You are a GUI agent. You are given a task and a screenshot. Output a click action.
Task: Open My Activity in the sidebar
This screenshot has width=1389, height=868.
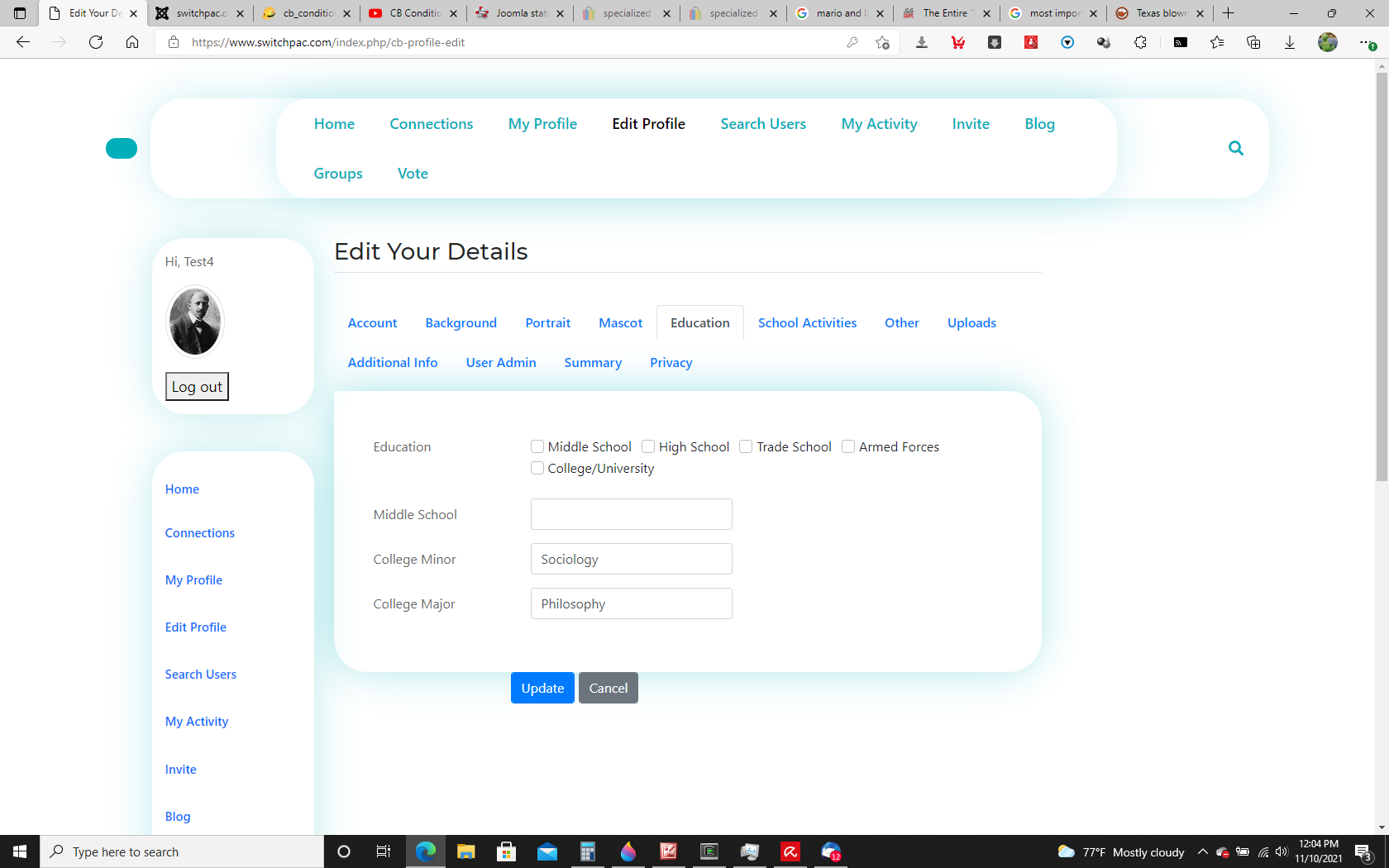click(x=197, y=721)
